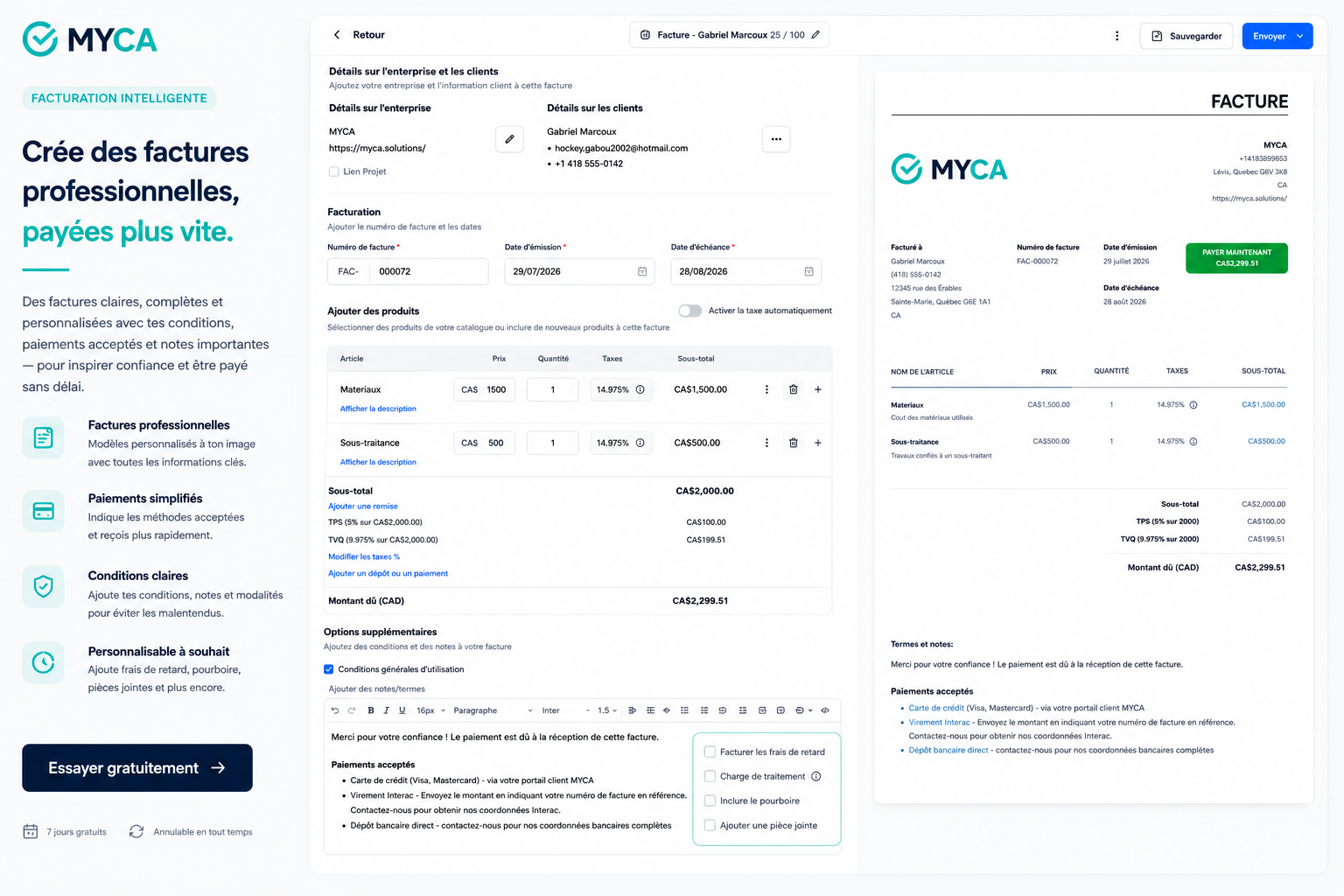Click the invoice number field 000072

(x=429, y=271)
